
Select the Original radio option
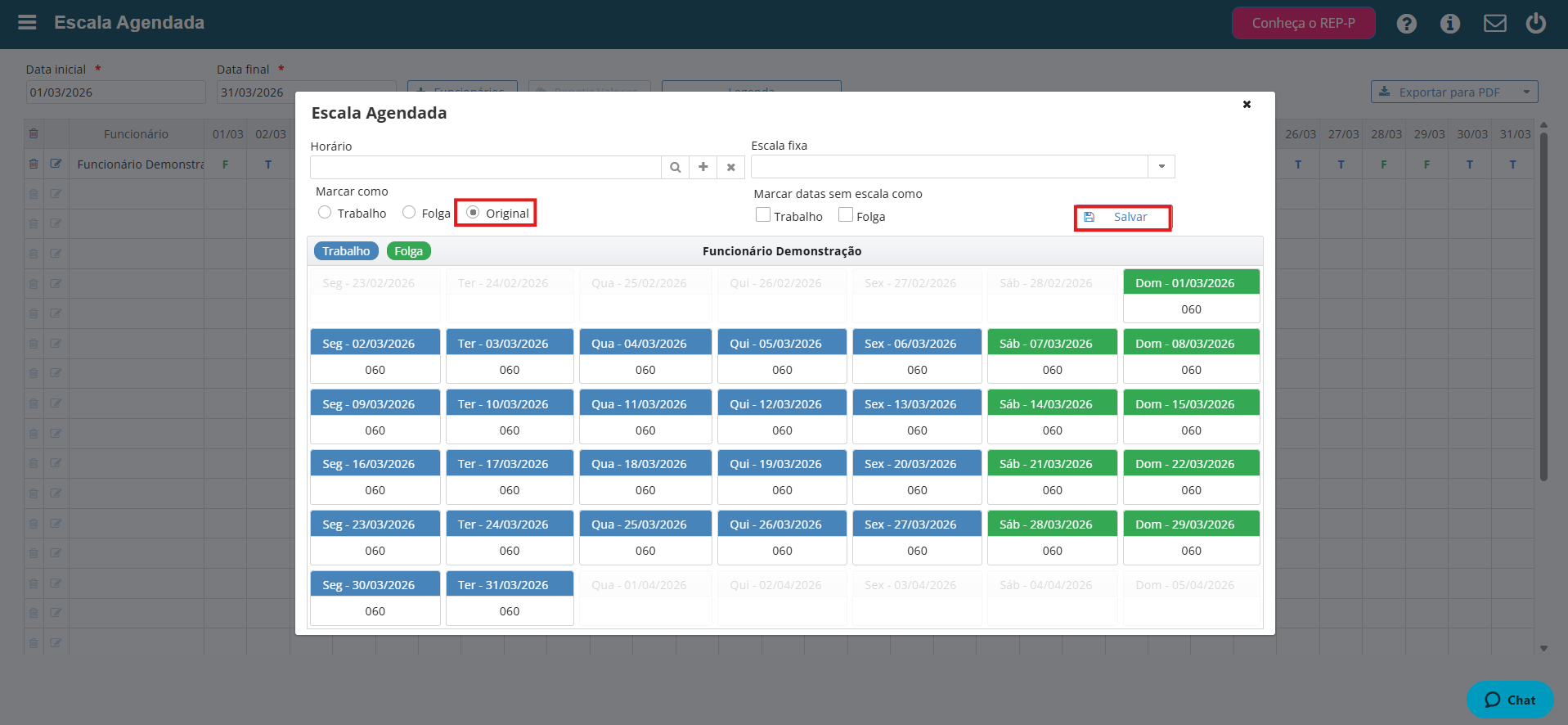click(x=473, y=212)
